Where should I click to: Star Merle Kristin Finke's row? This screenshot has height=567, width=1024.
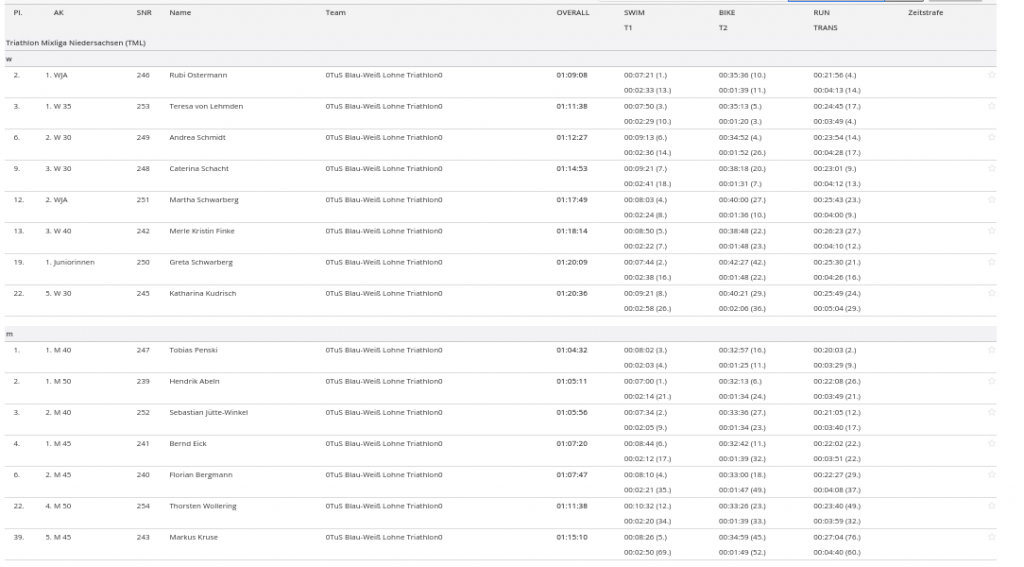tap(991, 231)
